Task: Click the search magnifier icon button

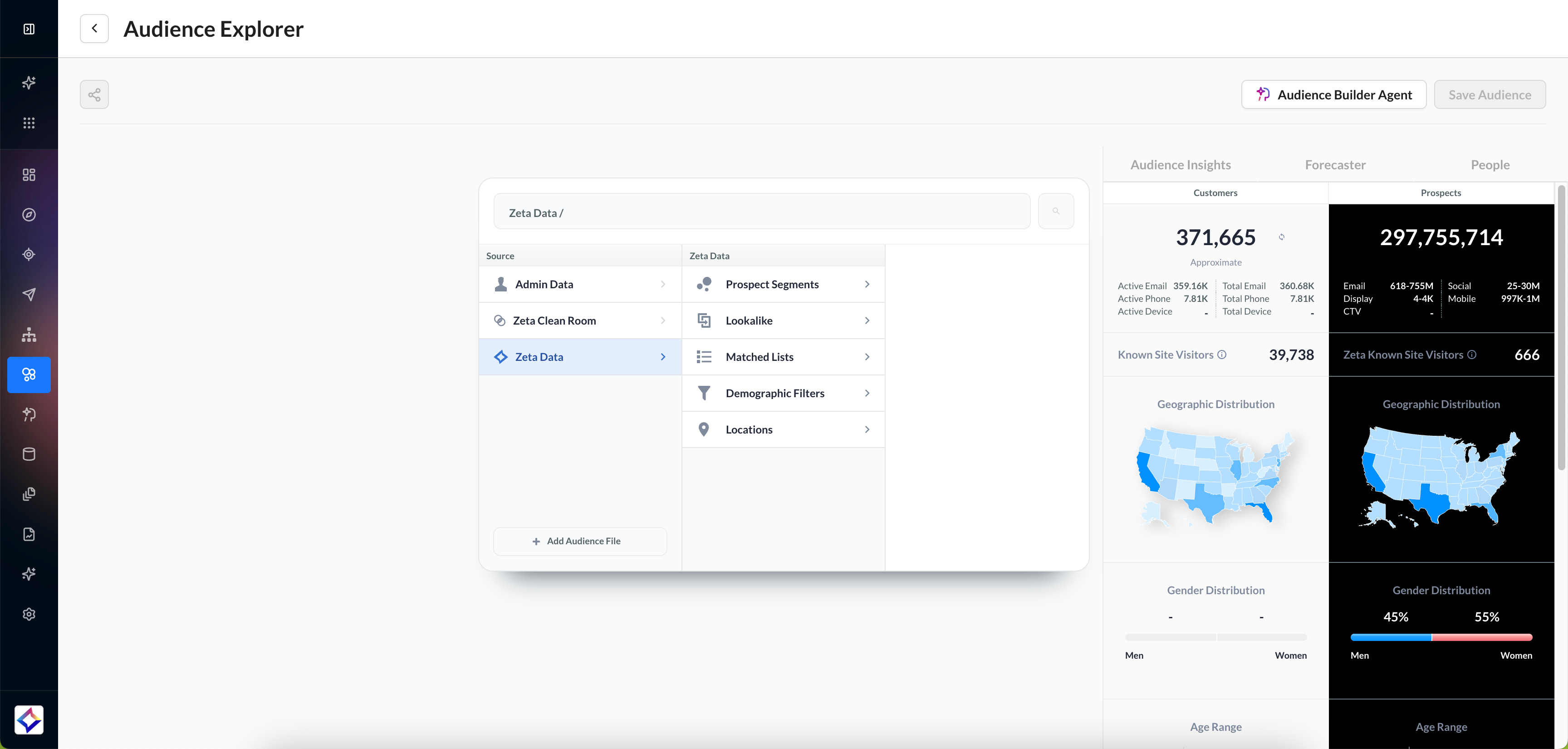Action: pyautogui.click(x=1055, y=211)
